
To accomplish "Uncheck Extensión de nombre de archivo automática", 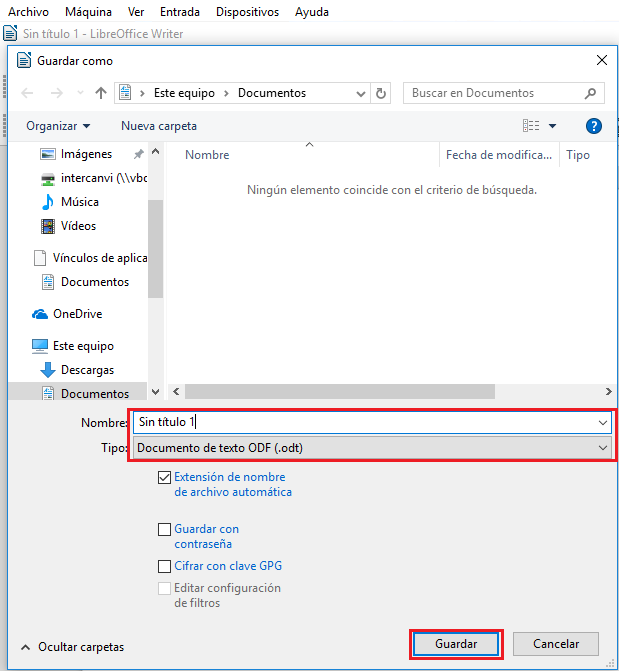I will (164, 478).
